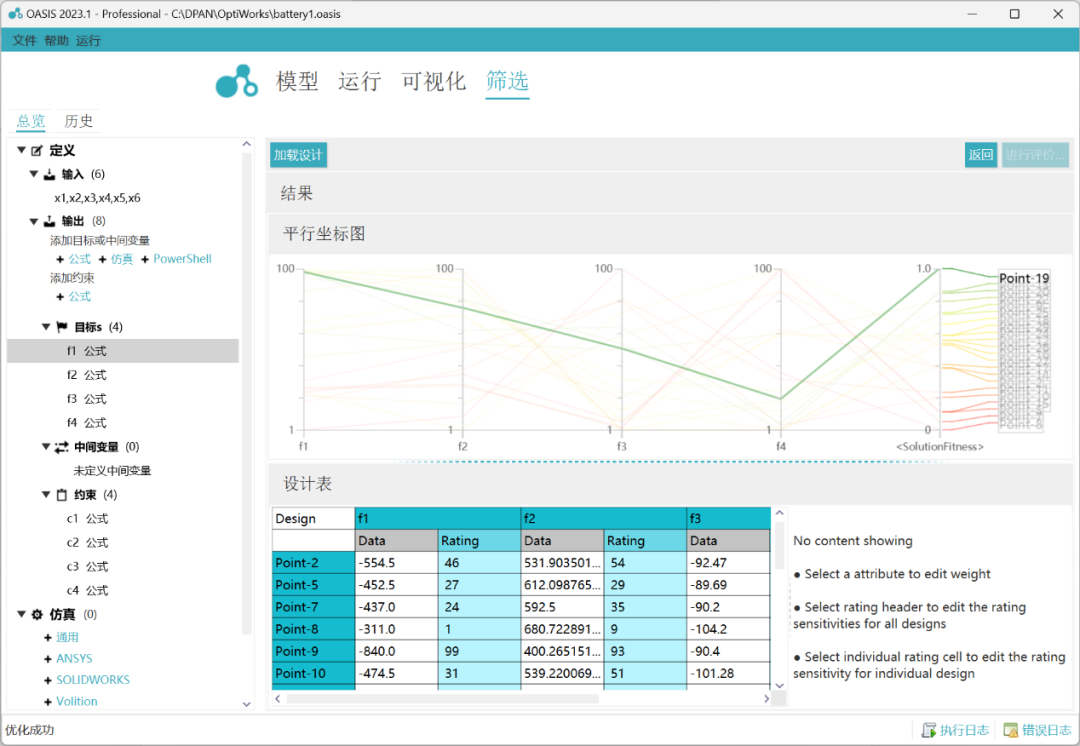Viewport: 1080px width, 746px height.
Task: Add a constraint via 公式 link under 添加约束
Action: (80, 297)
